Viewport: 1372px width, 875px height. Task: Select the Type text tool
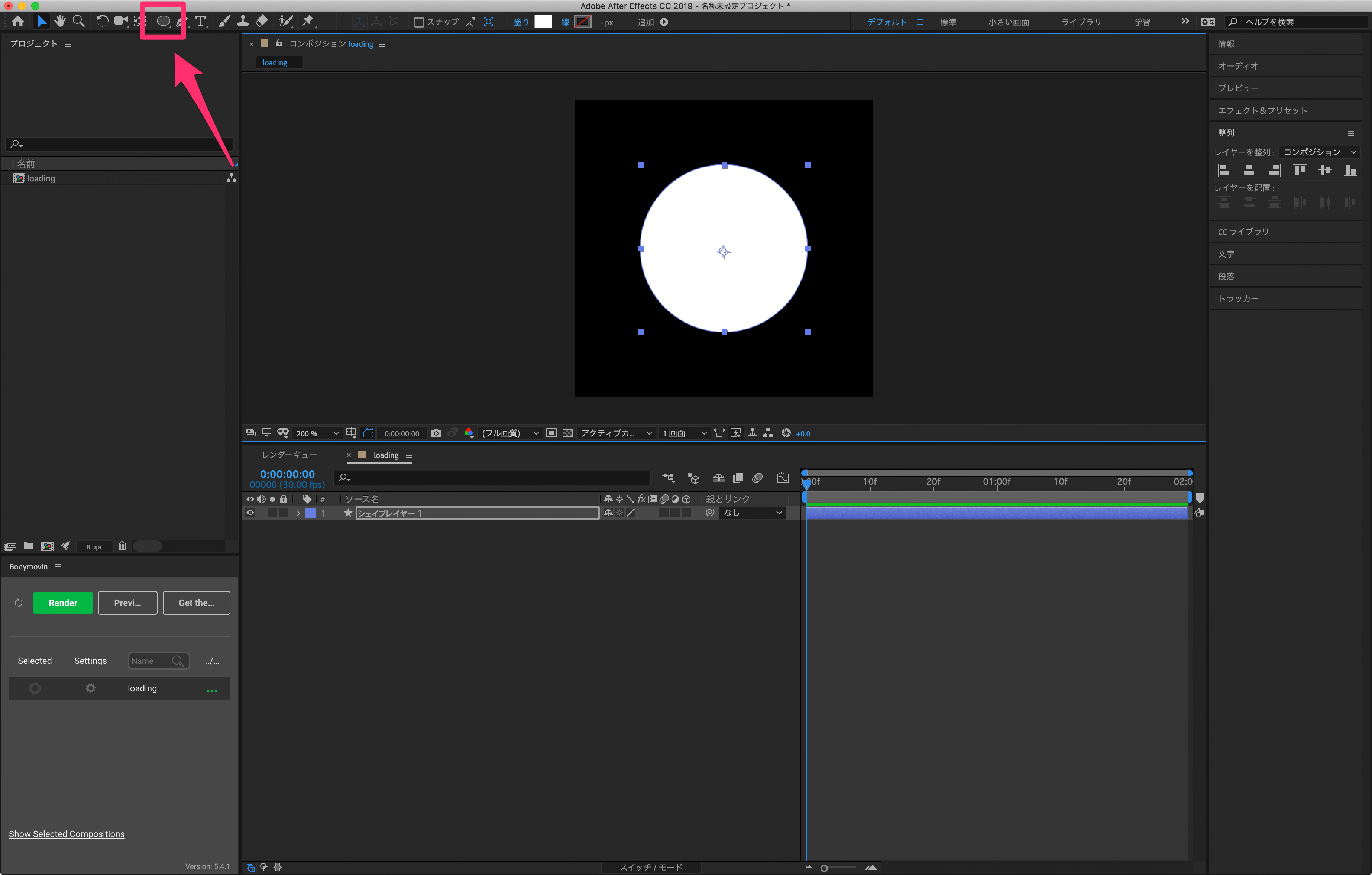point(201,22)
